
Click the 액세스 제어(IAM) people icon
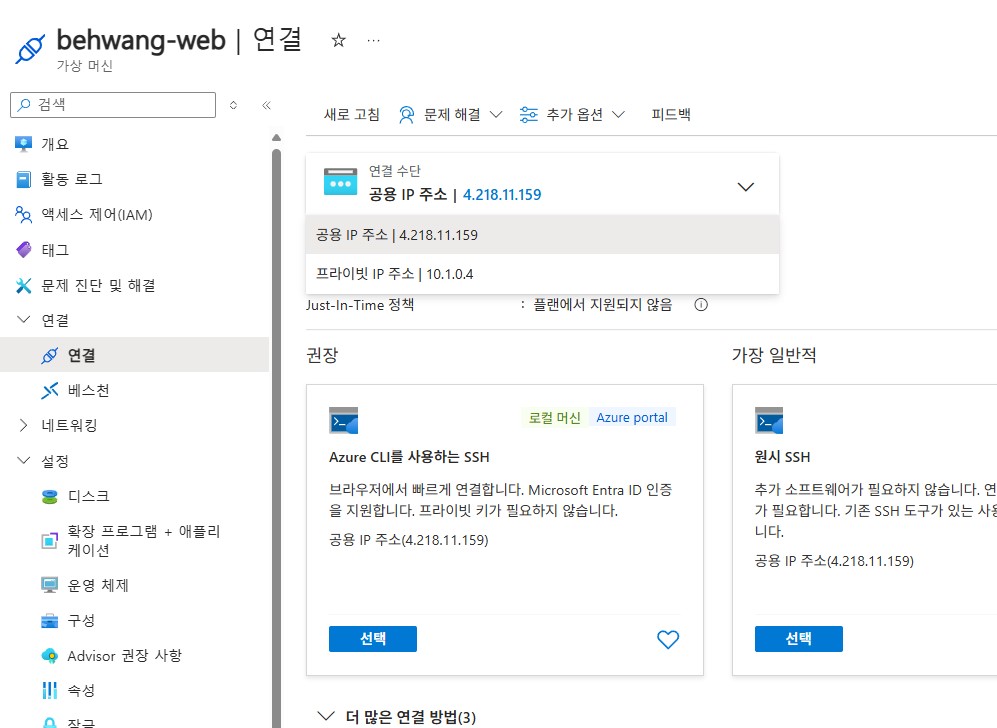[24, 215]
